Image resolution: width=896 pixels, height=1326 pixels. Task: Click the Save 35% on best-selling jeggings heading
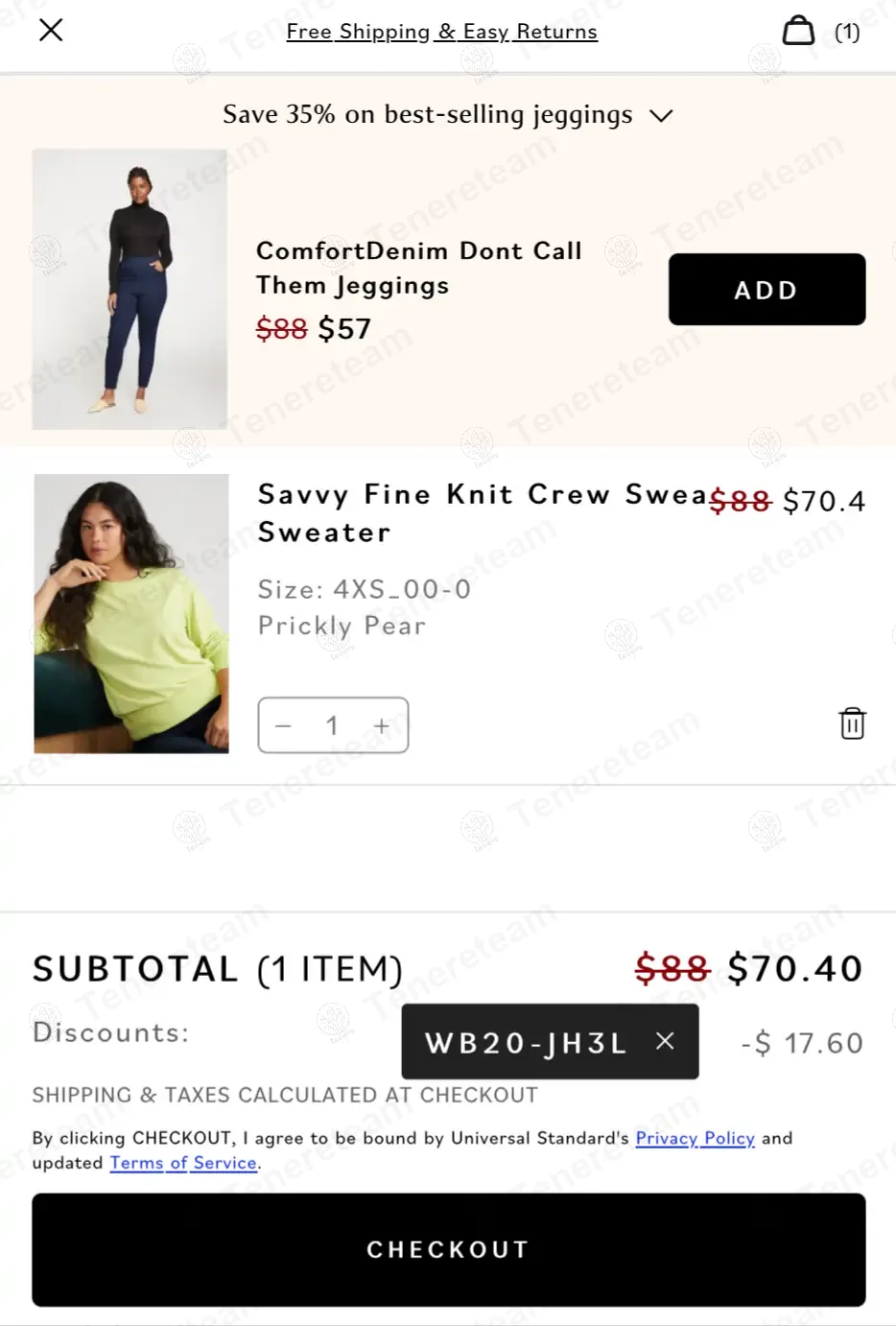pyautogui.click(x=427, y=115)
